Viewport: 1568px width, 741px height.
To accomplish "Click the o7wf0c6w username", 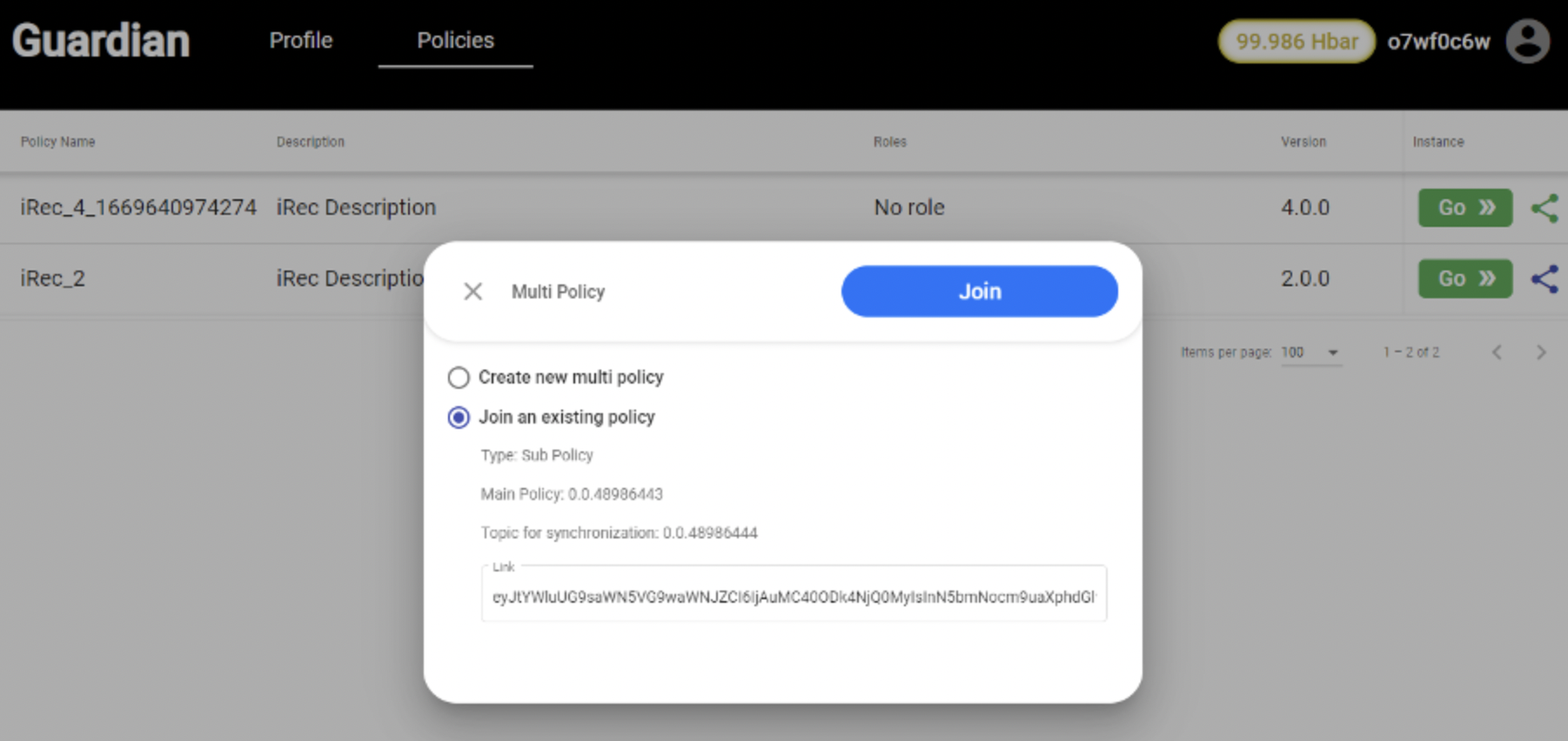I will click(x=1437, y=42).
